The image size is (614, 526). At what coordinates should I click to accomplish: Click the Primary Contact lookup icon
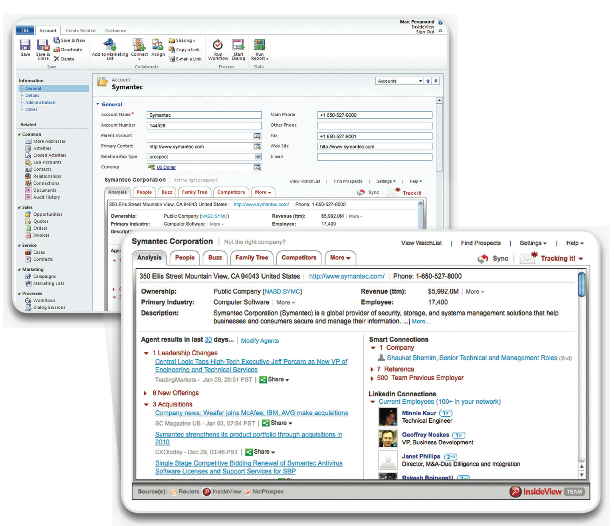click(x=257, y=146)
